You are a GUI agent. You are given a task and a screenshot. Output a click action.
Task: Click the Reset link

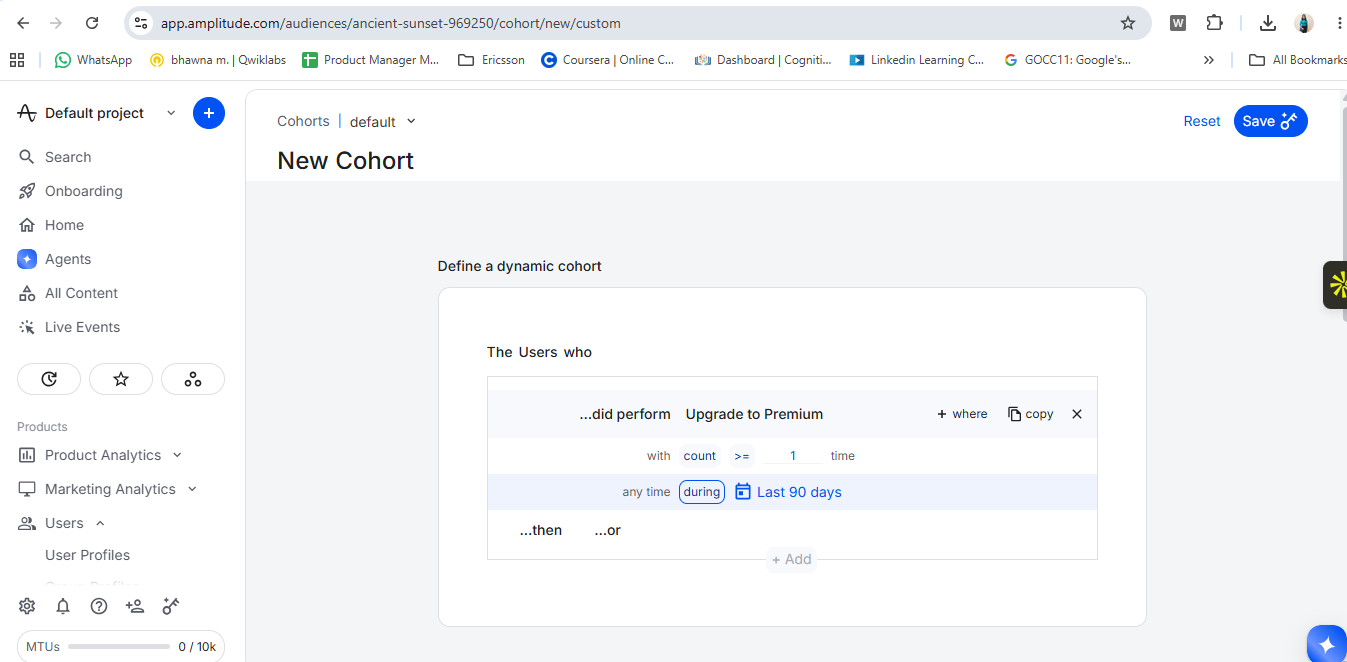point(1202,121)
